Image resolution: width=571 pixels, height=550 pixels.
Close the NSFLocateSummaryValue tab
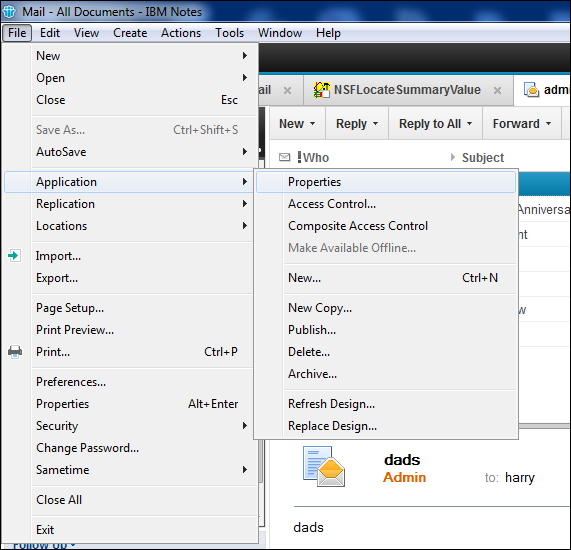pyautogui.click(x=497, y=90)
